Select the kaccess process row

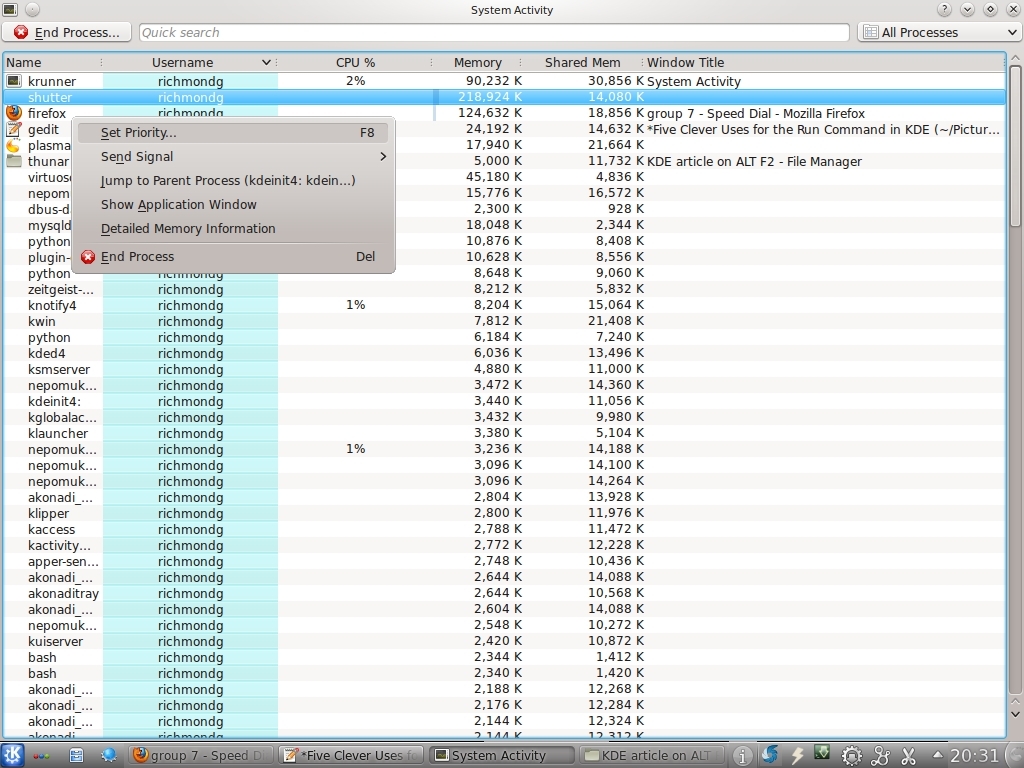pos(504,529)
